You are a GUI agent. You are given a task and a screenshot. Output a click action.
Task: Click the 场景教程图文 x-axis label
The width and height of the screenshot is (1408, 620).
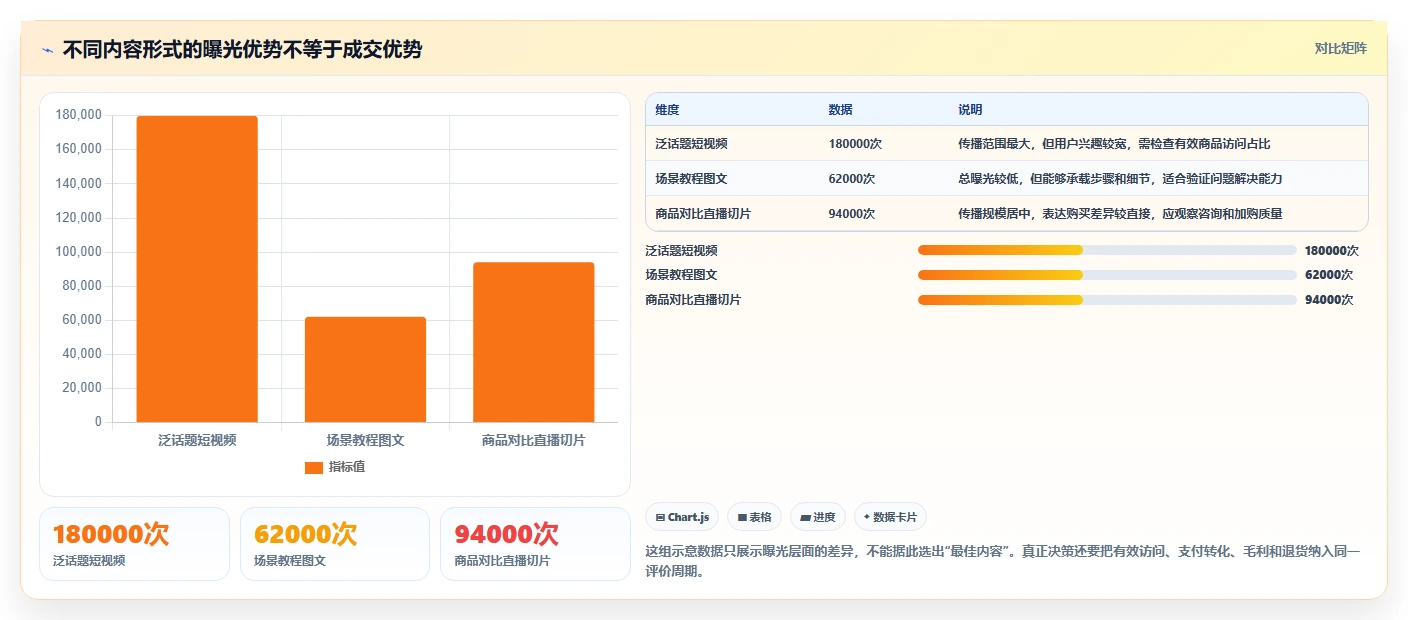(x=365, y=440)
